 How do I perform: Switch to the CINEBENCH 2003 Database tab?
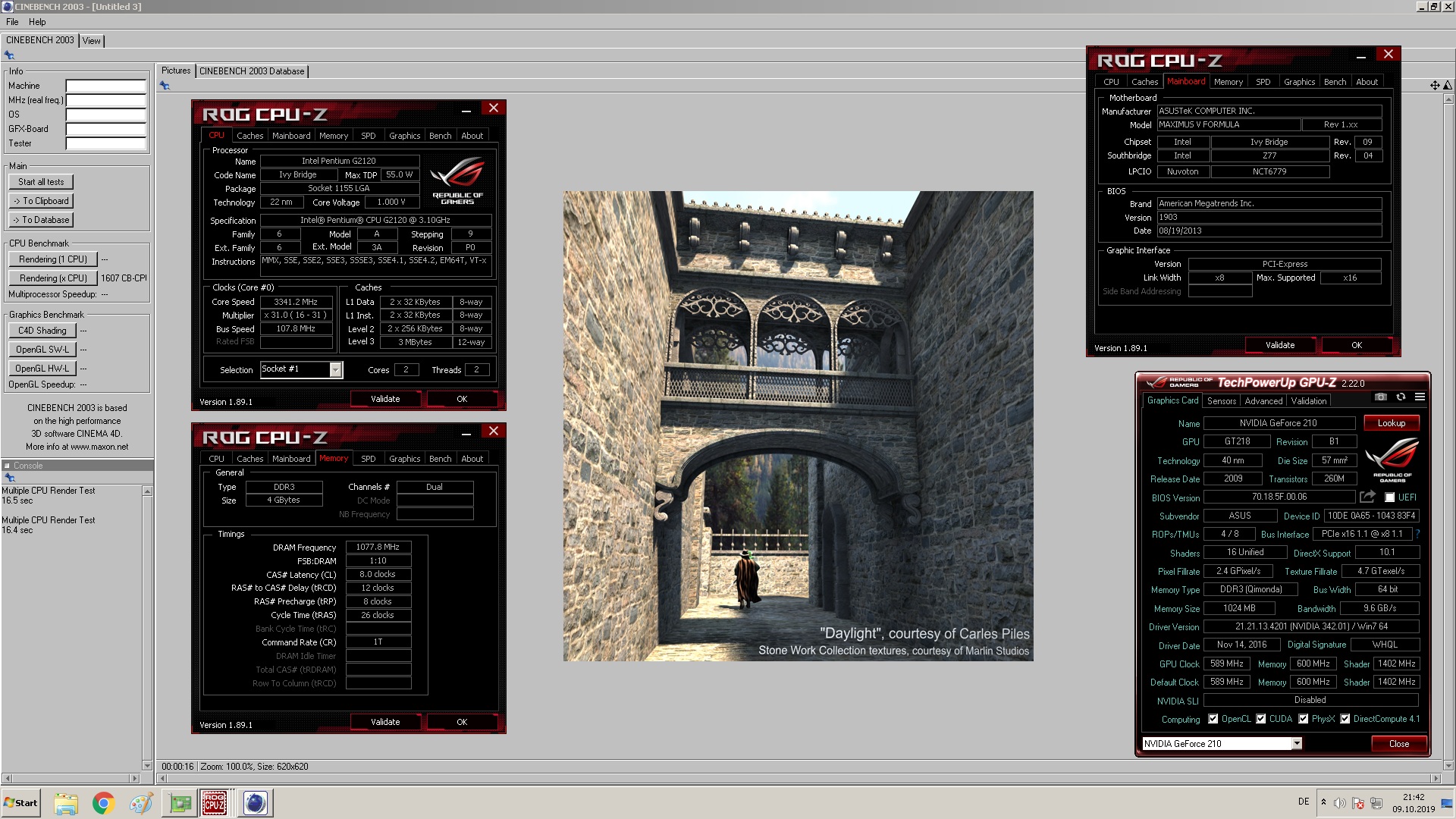[252, 71]
